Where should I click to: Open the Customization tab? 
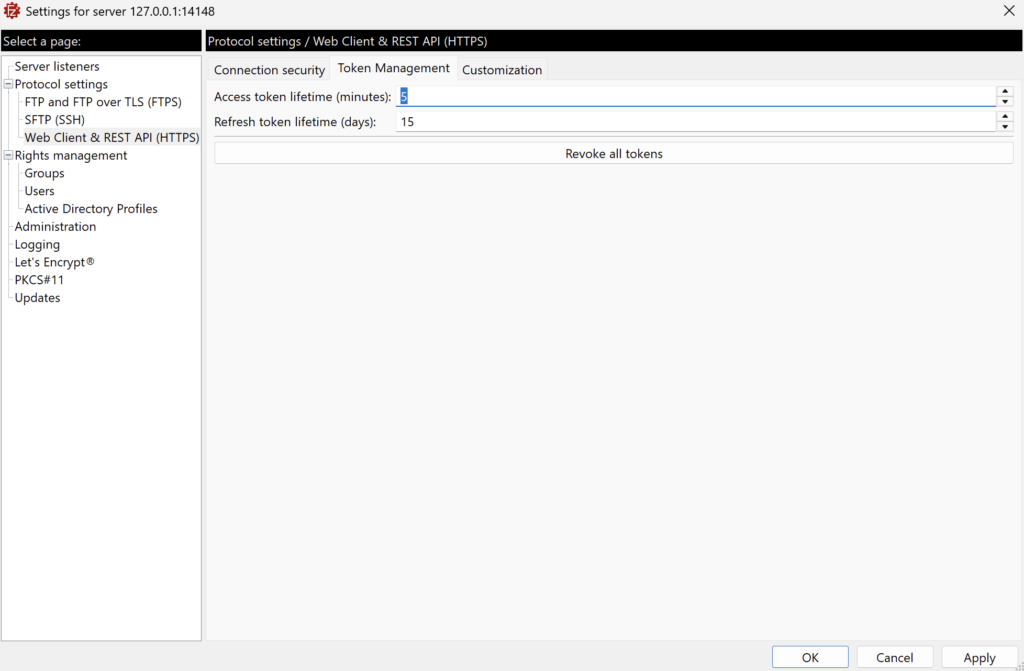pyautogui.click(x=502, y=70)
